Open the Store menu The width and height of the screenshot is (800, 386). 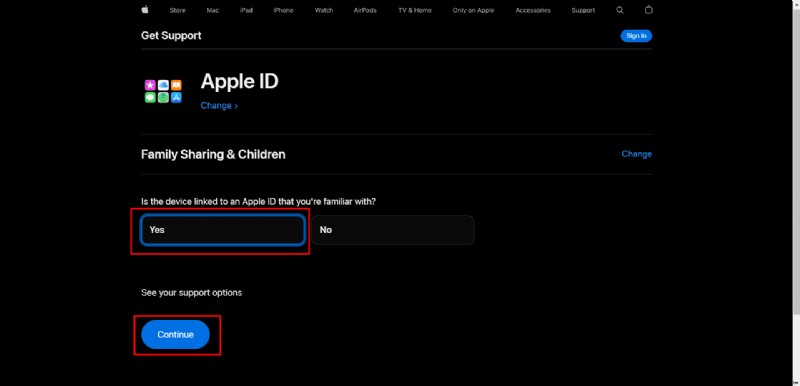click(178, 10)
